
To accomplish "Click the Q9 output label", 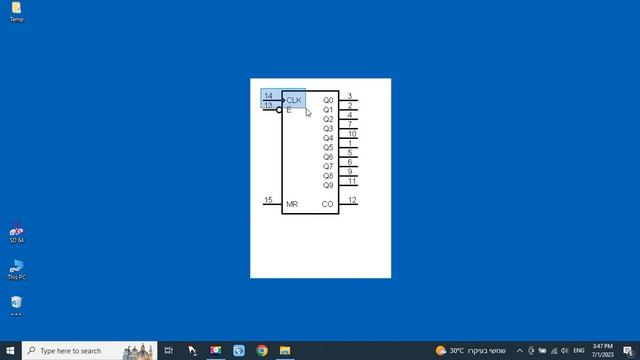I will (x=328, y=185).
